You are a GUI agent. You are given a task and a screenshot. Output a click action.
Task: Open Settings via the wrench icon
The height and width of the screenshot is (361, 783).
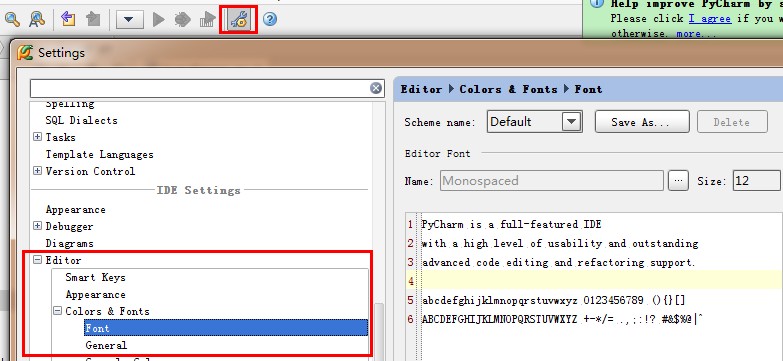pos(239,20)
